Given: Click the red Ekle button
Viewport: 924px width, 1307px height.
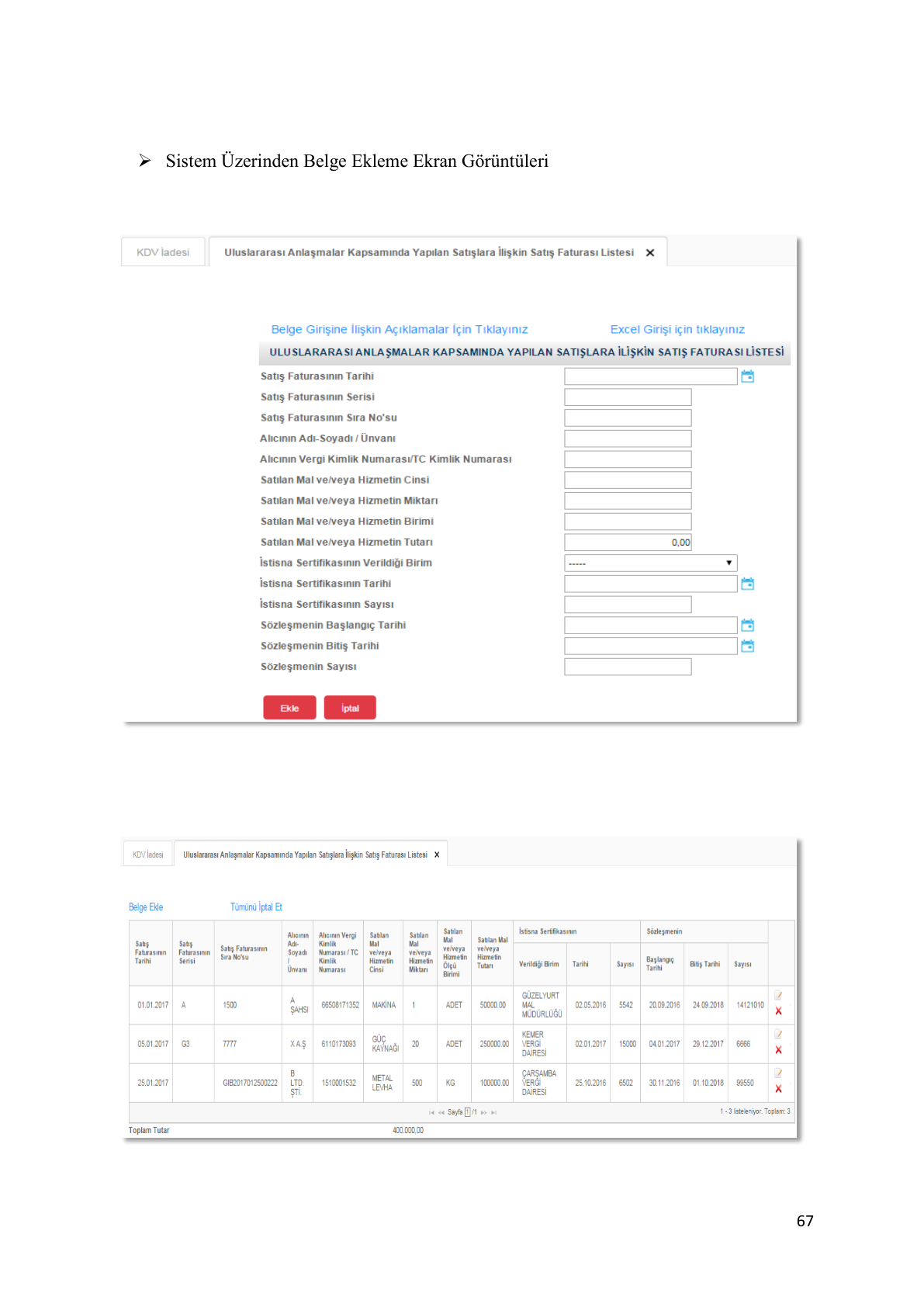Looking at the screenshot, I should (289, 708).
